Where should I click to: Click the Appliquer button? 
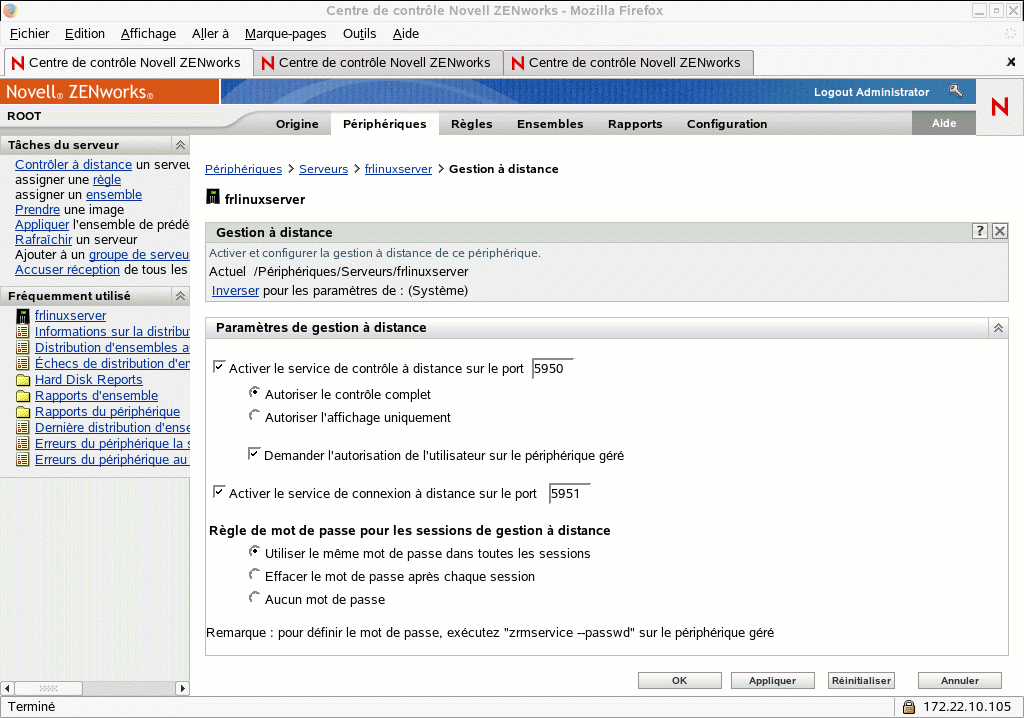pos(773,681)
